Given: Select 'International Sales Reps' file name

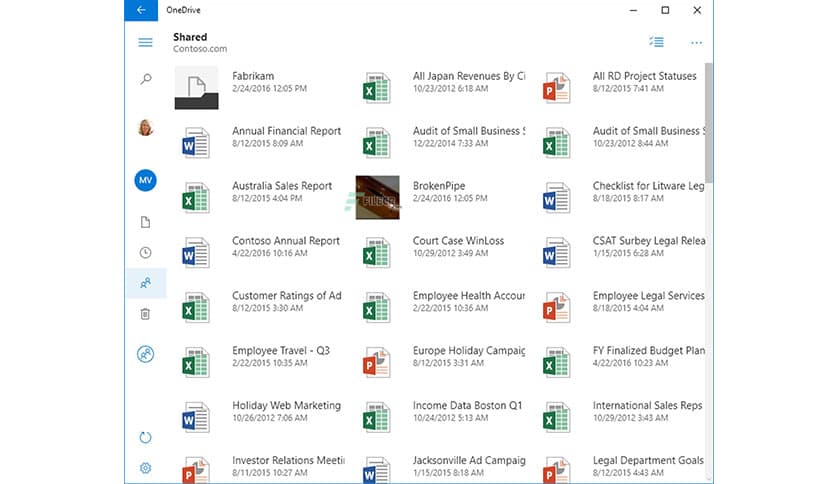Looking at the screenshot, I should (648, 406).
